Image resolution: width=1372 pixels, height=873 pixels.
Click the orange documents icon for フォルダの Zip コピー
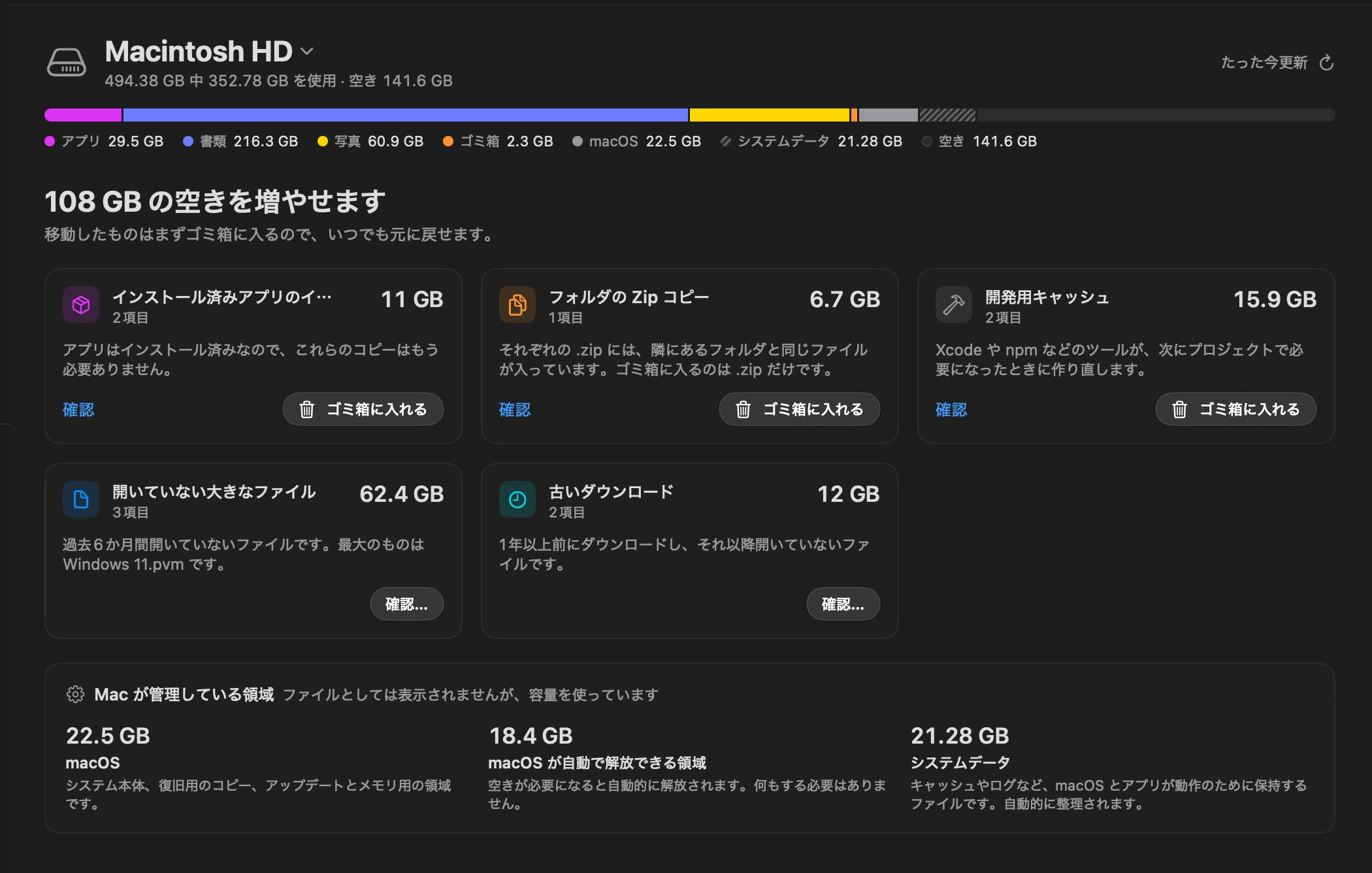click(517, 305)
